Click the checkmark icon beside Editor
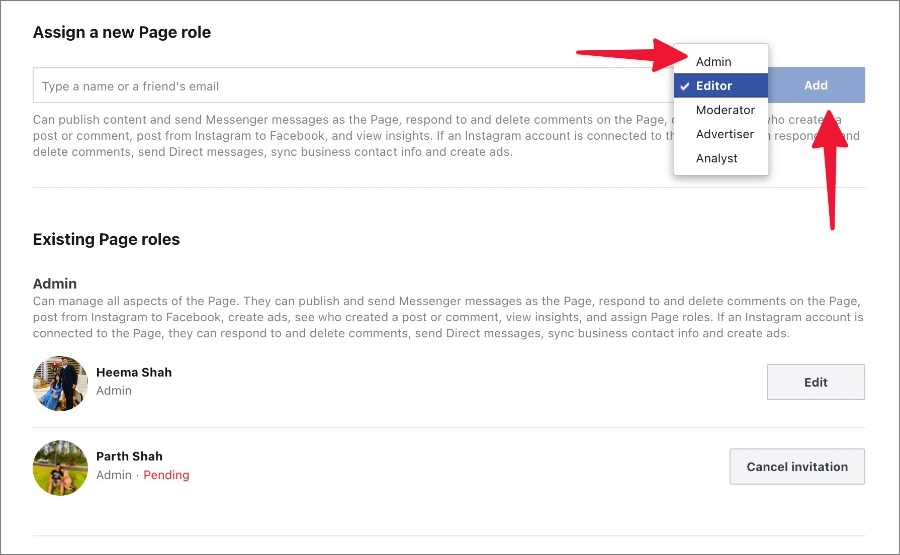This screenshot has width=900, height=555. (x=684, y=86)
